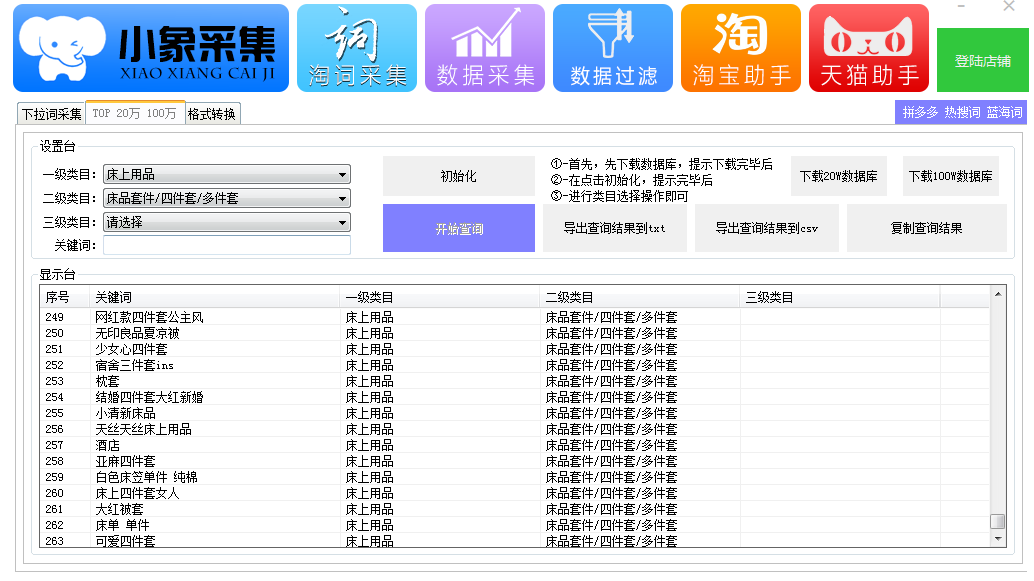Switch to the TOP 20万 100万 tab
Viewport: 1034px width, 581px height.
[135, 113]
